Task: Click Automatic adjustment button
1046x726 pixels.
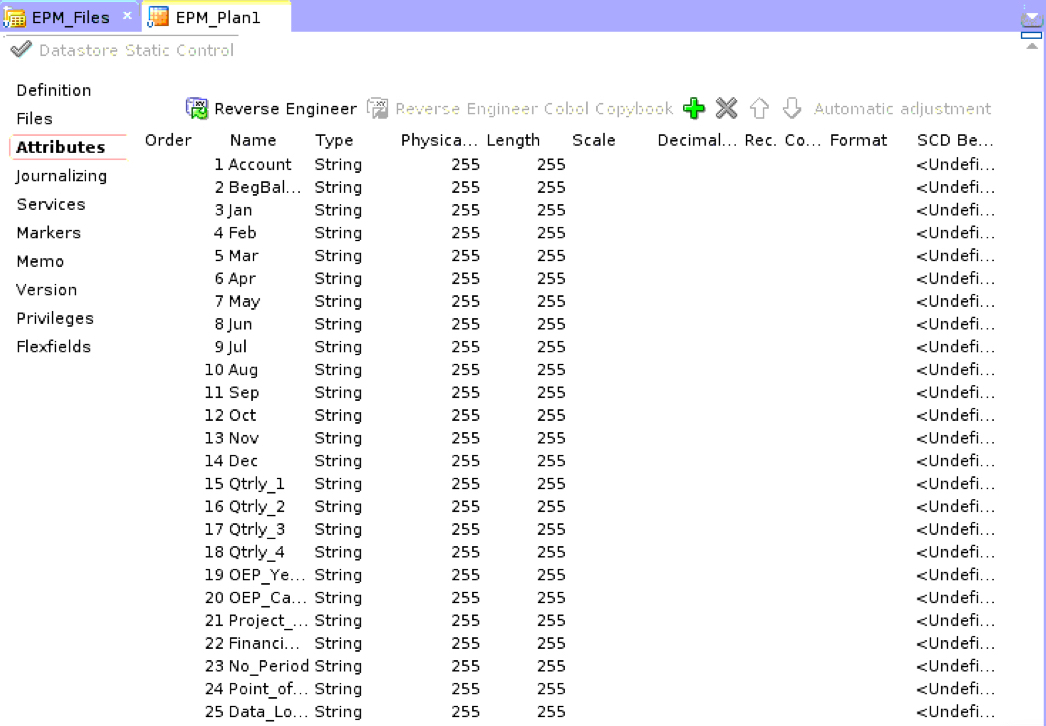Action: pyautogui.click(x=903, y=109)
